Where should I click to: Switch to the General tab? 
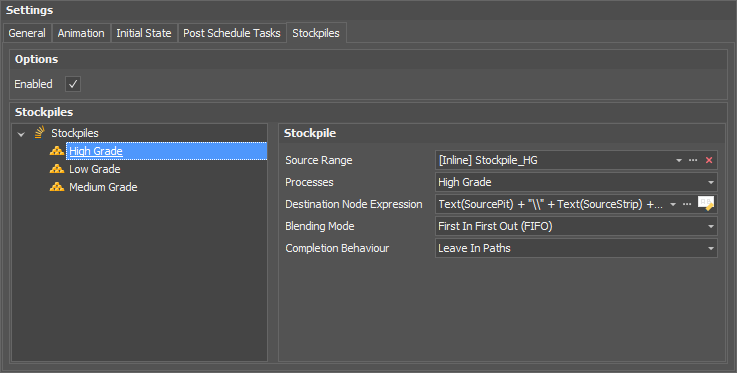[x=27, y=33]
